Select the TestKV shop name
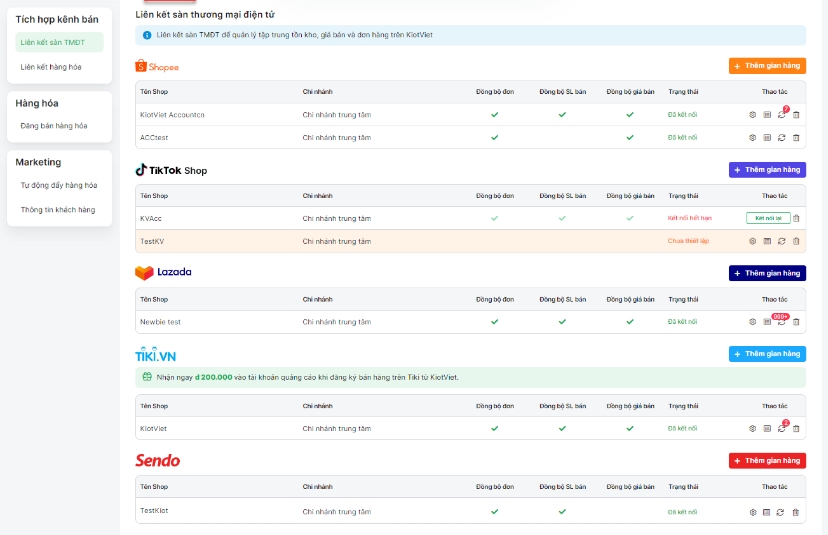This screenshot has height=535, width=828. point(152,241)
